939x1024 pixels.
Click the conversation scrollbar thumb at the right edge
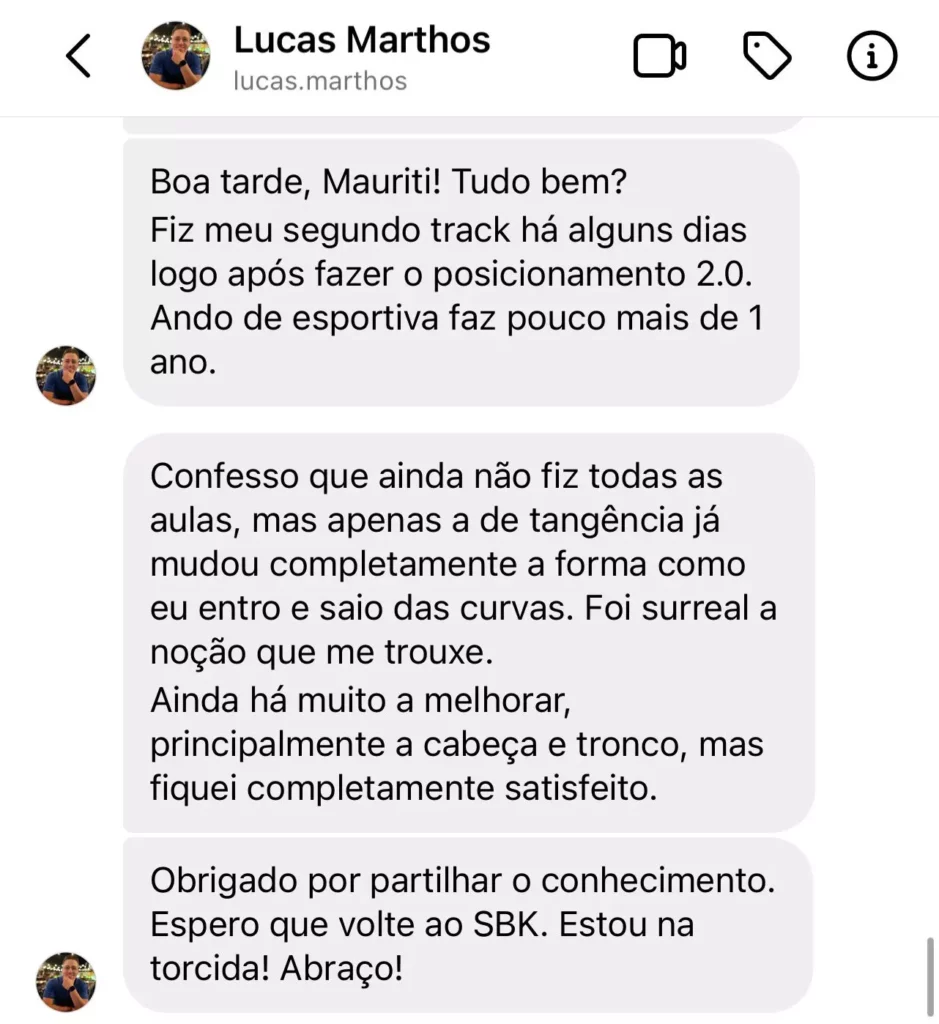930,977
